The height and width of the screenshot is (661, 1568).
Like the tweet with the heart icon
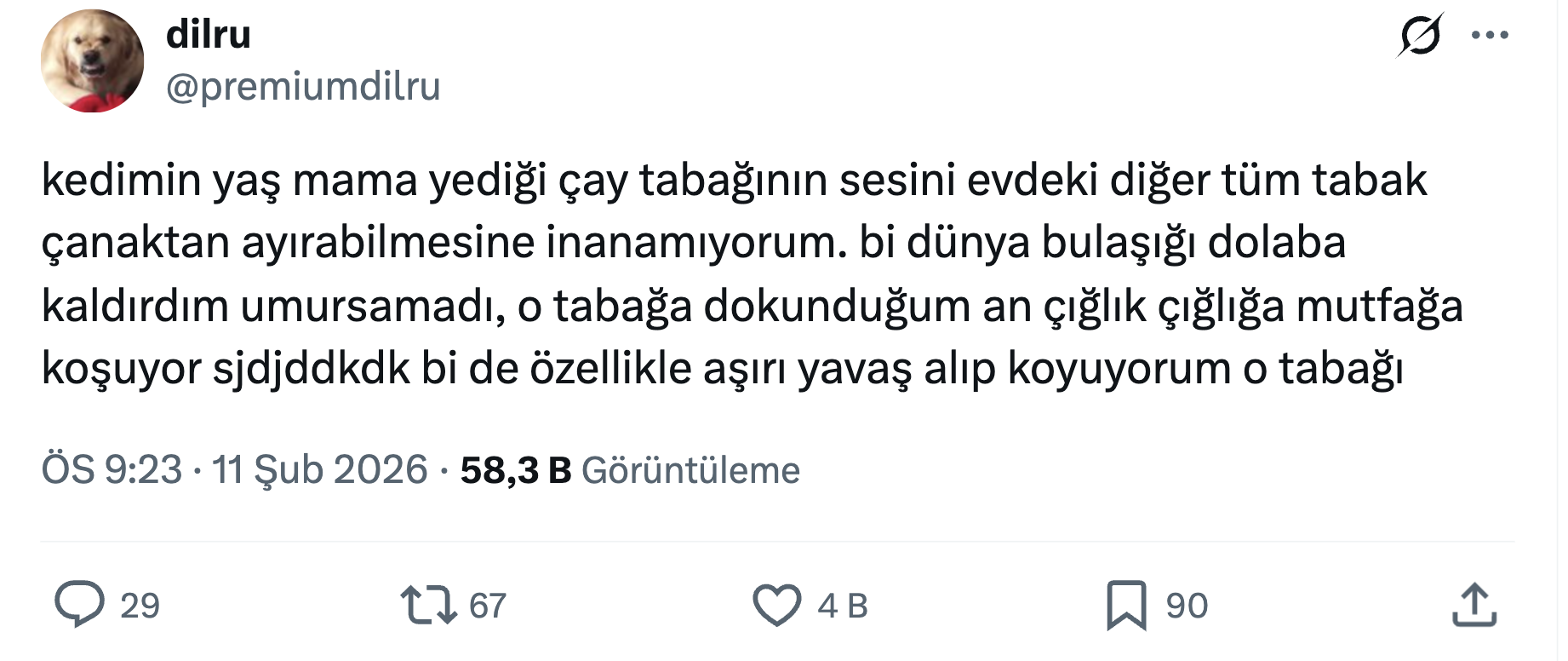click(x=777, y=605)
